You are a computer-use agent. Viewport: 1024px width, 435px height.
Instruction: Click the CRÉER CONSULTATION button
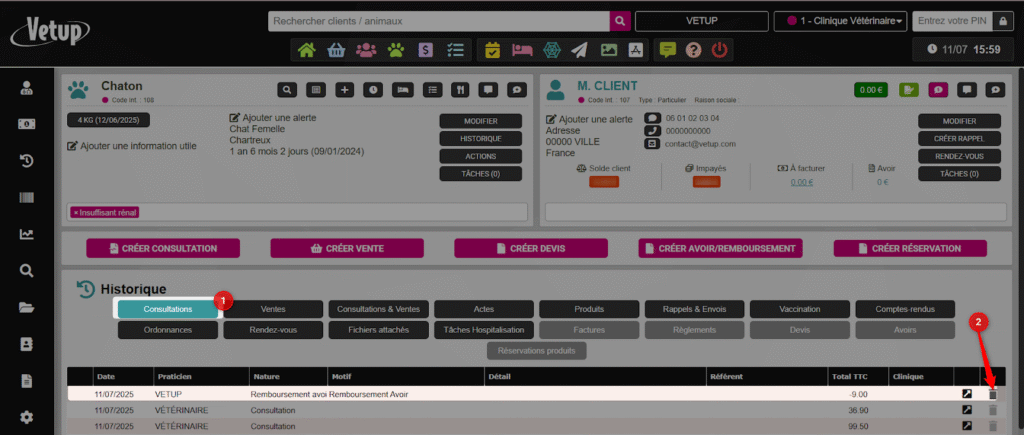(x=166, y=248)
